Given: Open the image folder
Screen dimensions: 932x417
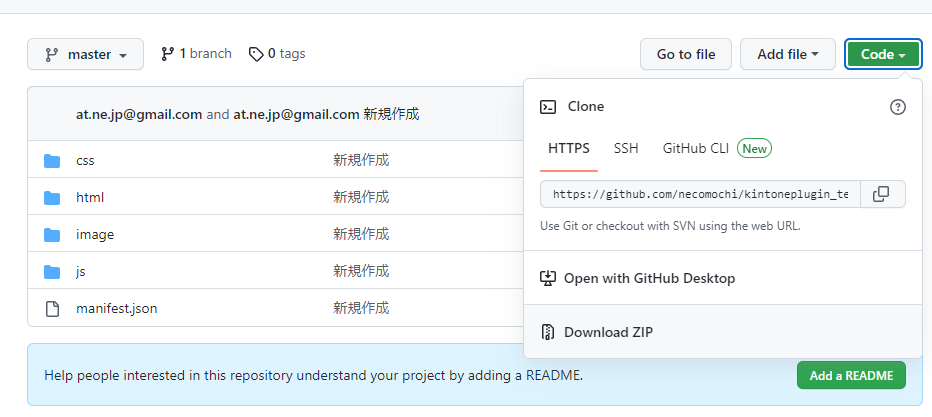Looking at the screenshot, I should point(95,234).
